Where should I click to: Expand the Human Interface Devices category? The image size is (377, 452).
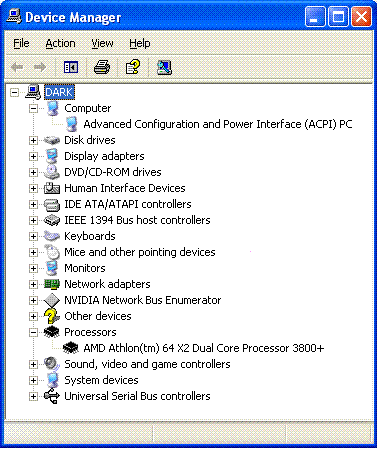click(x=33, y=188)
